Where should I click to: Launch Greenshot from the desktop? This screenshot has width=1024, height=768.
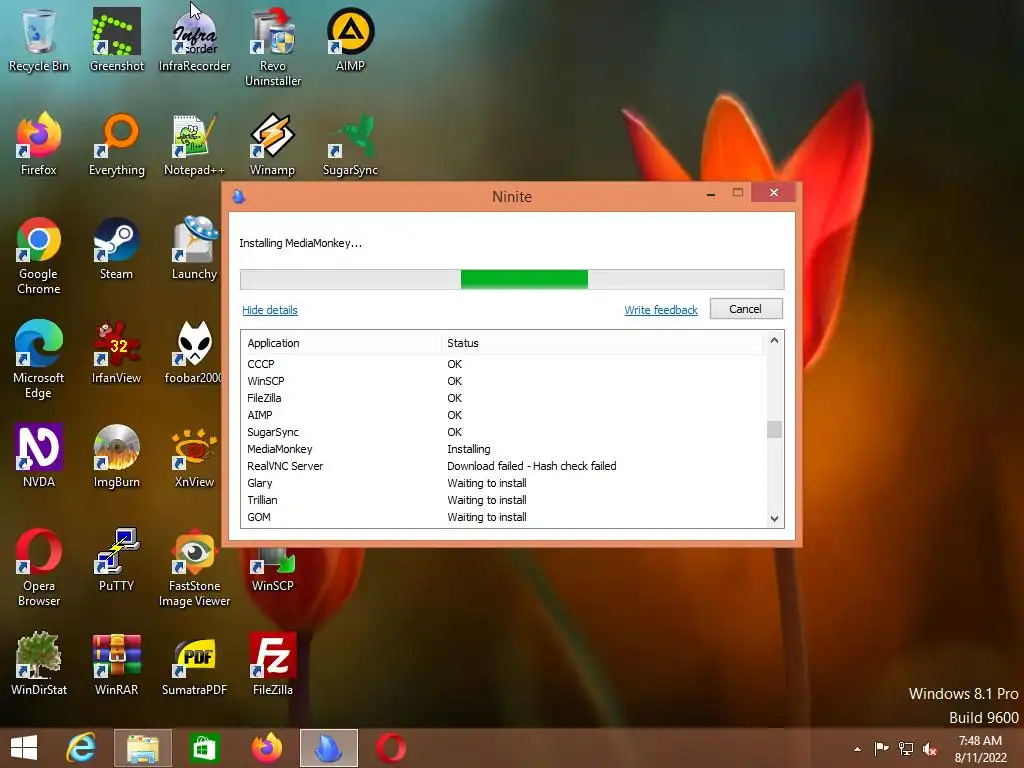(116, 39)
